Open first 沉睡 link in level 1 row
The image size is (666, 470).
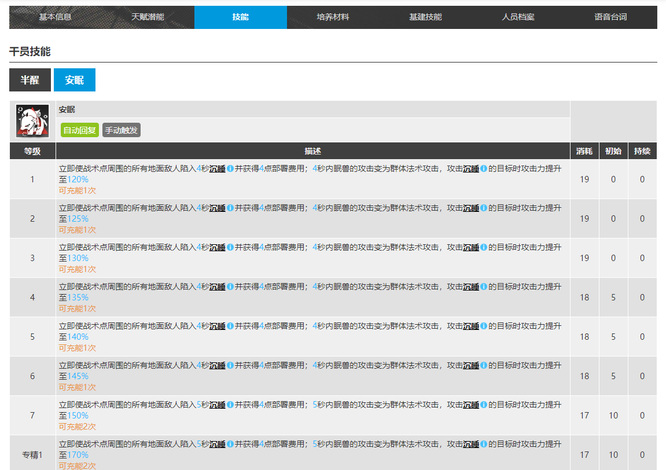217,169
